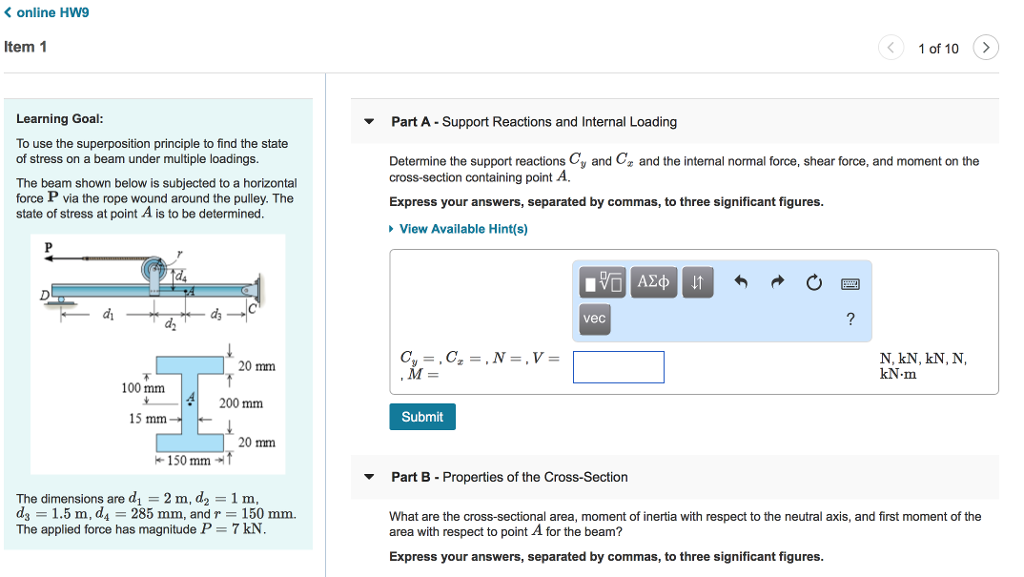Click the answer input field

coord(618,367)
